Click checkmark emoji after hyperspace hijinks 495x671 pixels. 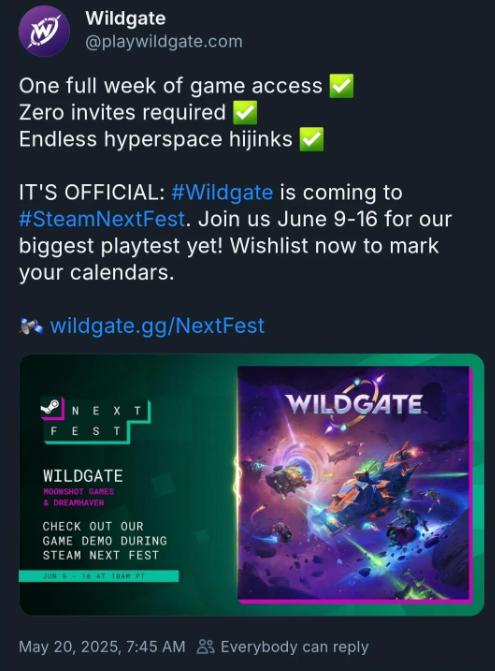pos(311,140)
